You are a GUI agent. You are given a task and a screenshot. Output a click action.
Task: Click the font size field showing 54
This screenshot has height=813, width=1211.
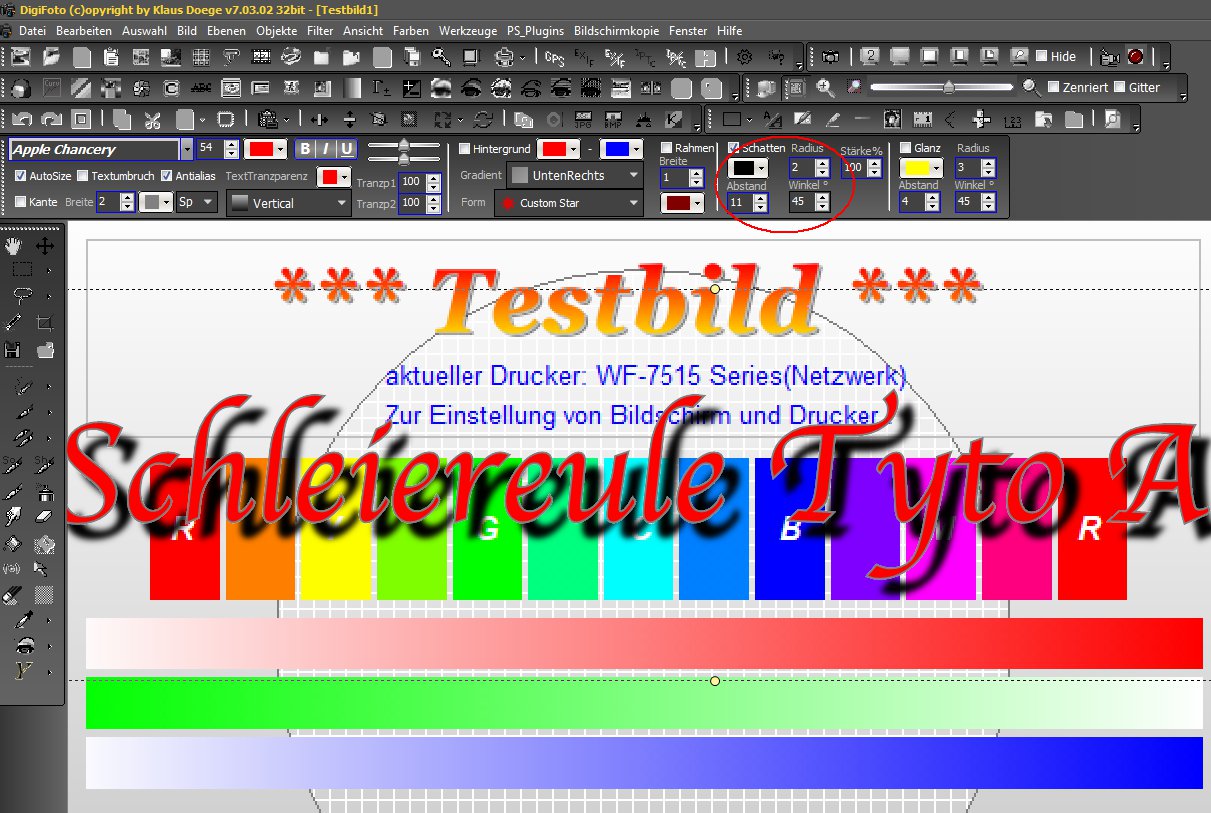[208, 148]
